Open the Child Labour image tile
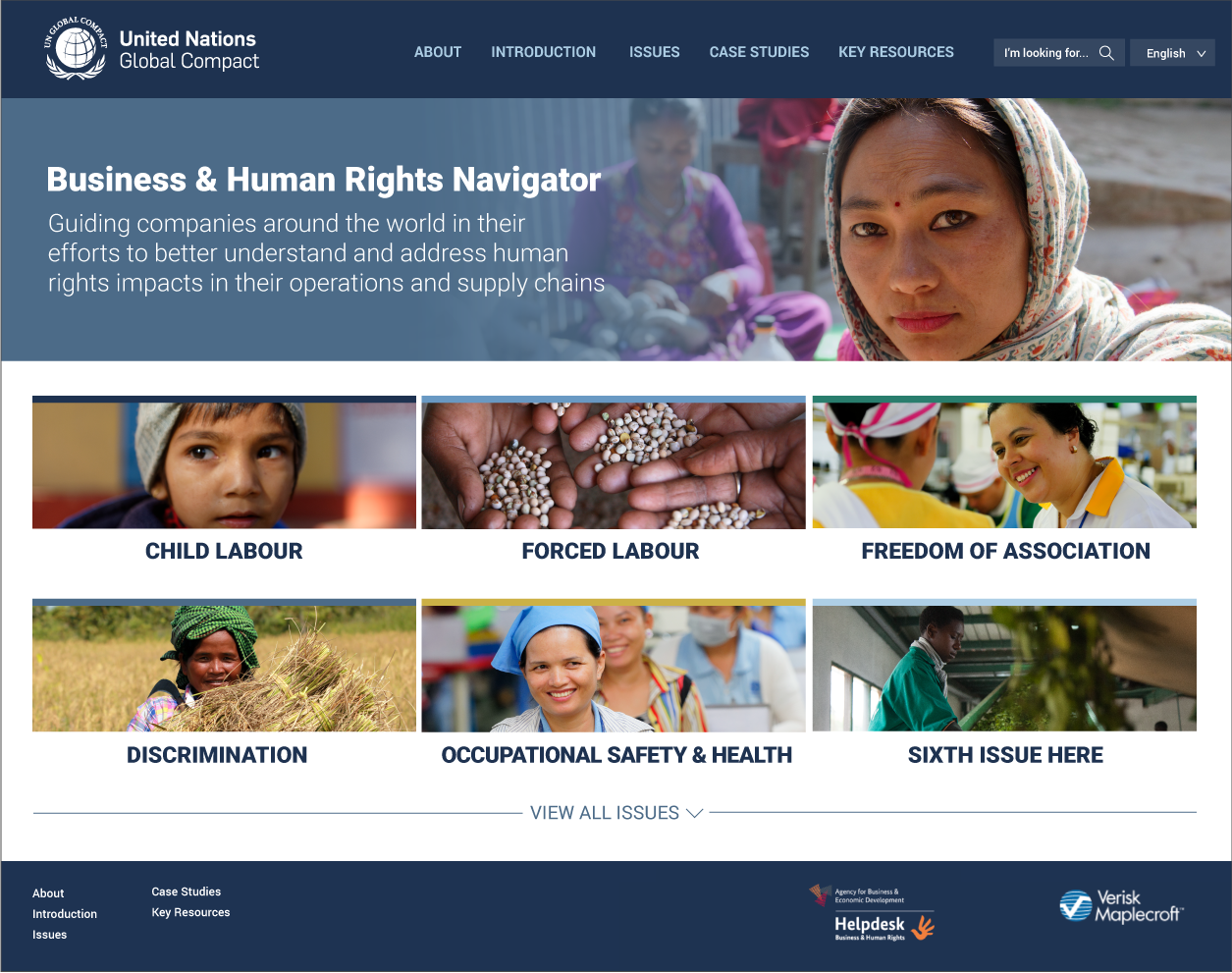This screenshot has height=973, width=1232. pos(224,462)
